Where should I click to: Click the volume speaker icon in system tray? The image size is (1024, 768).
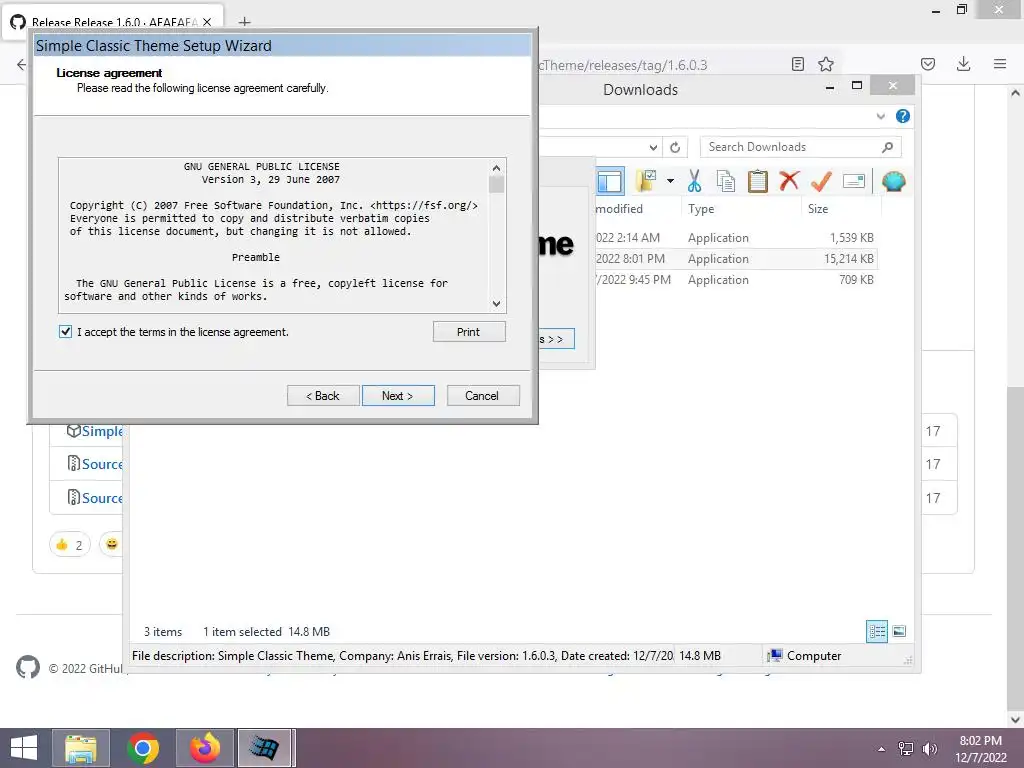[x=929, y=749]
